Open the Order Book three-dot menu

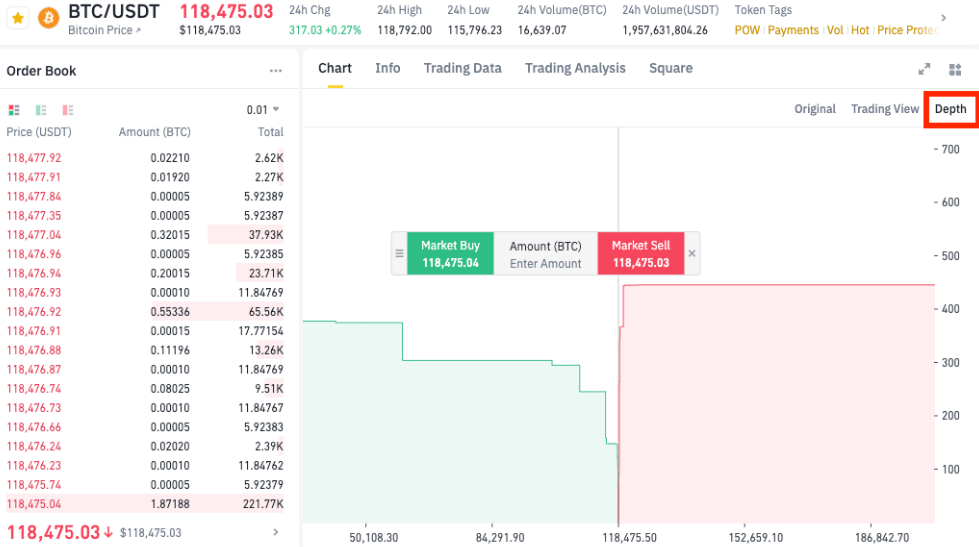click(276, 71)
